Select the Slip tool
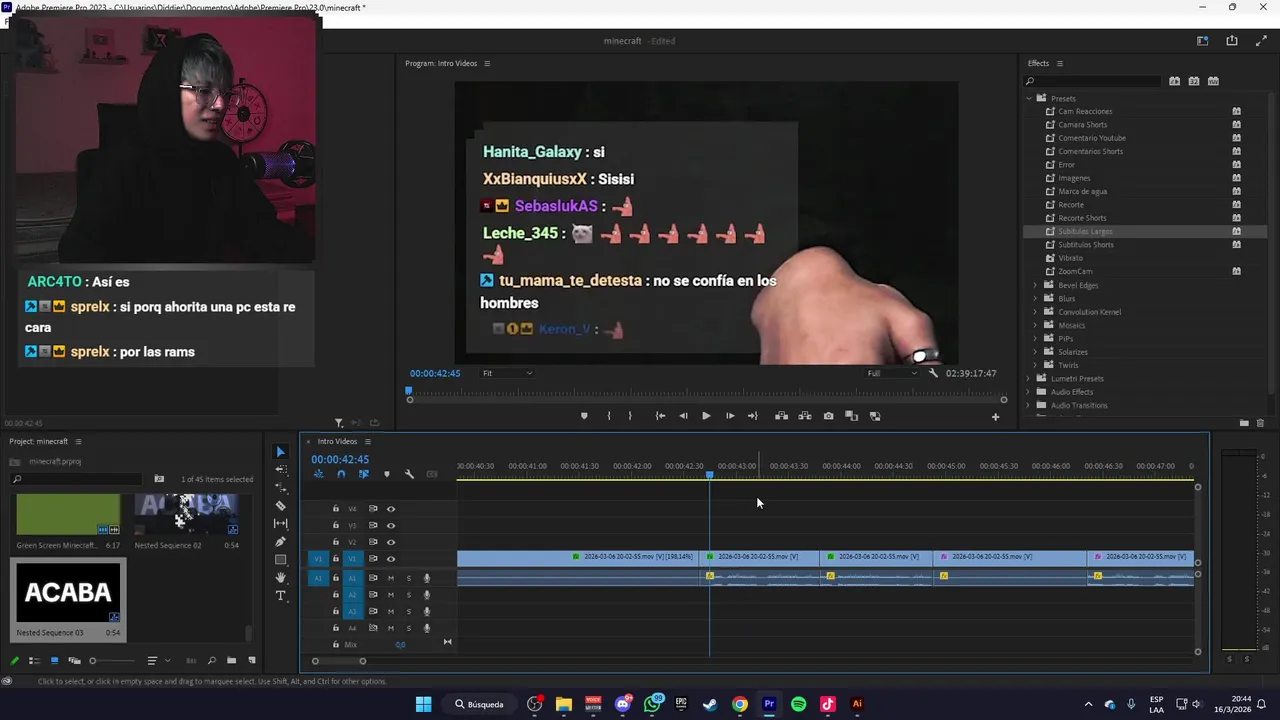The width and height of the screenshot is (1280, 720). tap(280, 524)
